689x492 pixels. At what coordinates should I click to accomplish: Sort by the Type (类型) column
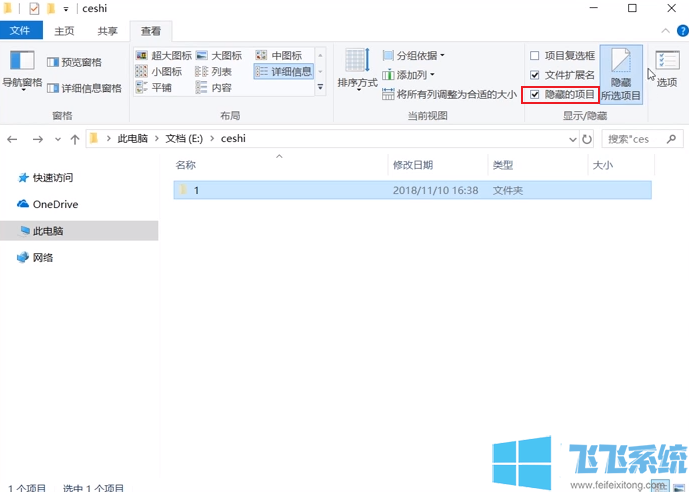(503, 165)
